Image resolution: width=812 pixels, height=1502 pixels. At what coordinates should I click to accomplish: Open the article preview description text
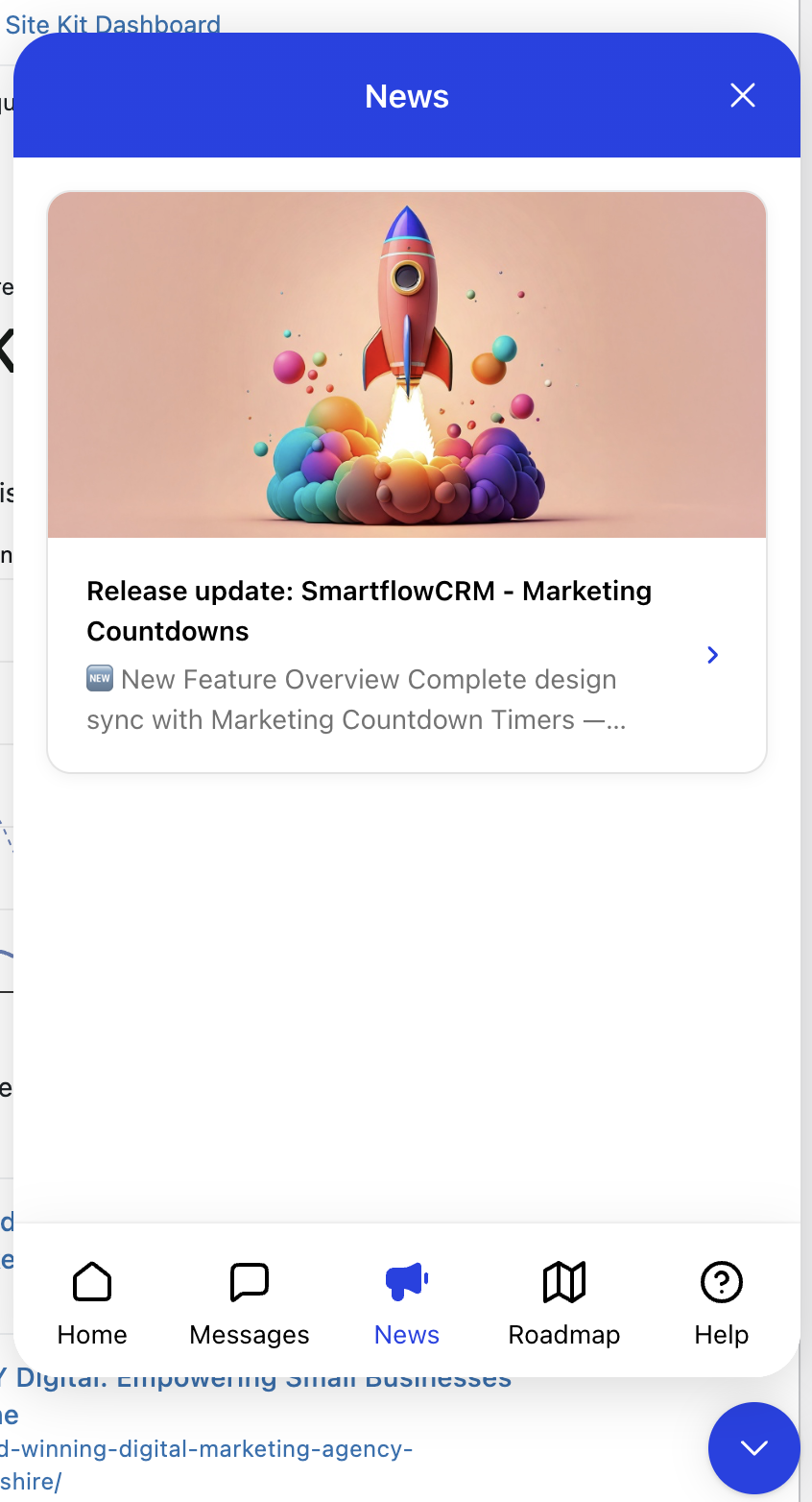coord(356,699)
